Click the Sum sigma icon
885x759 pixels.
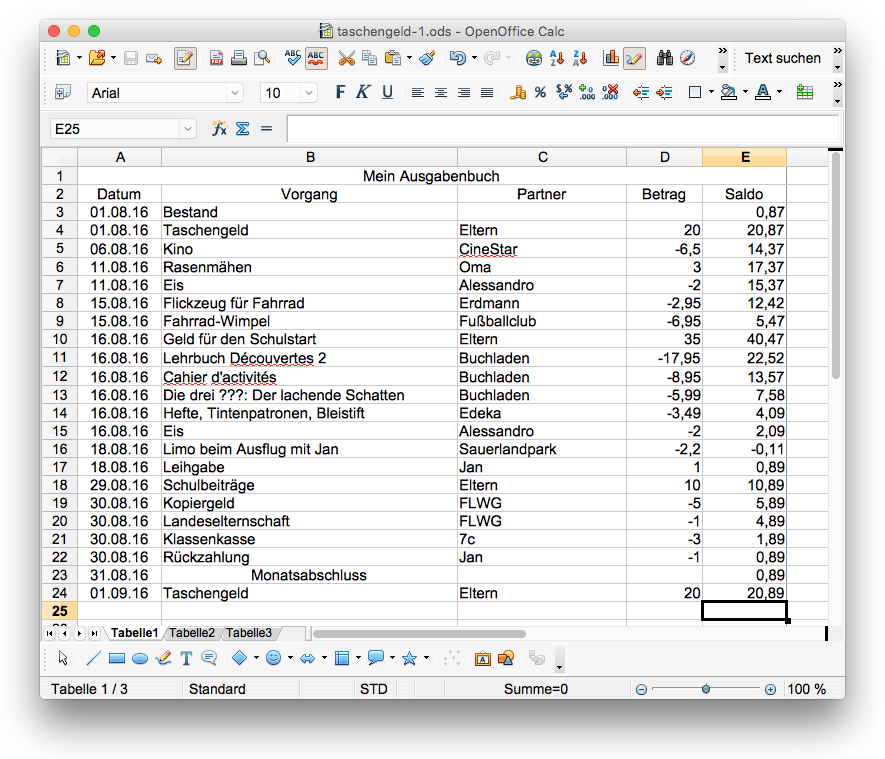243,129
